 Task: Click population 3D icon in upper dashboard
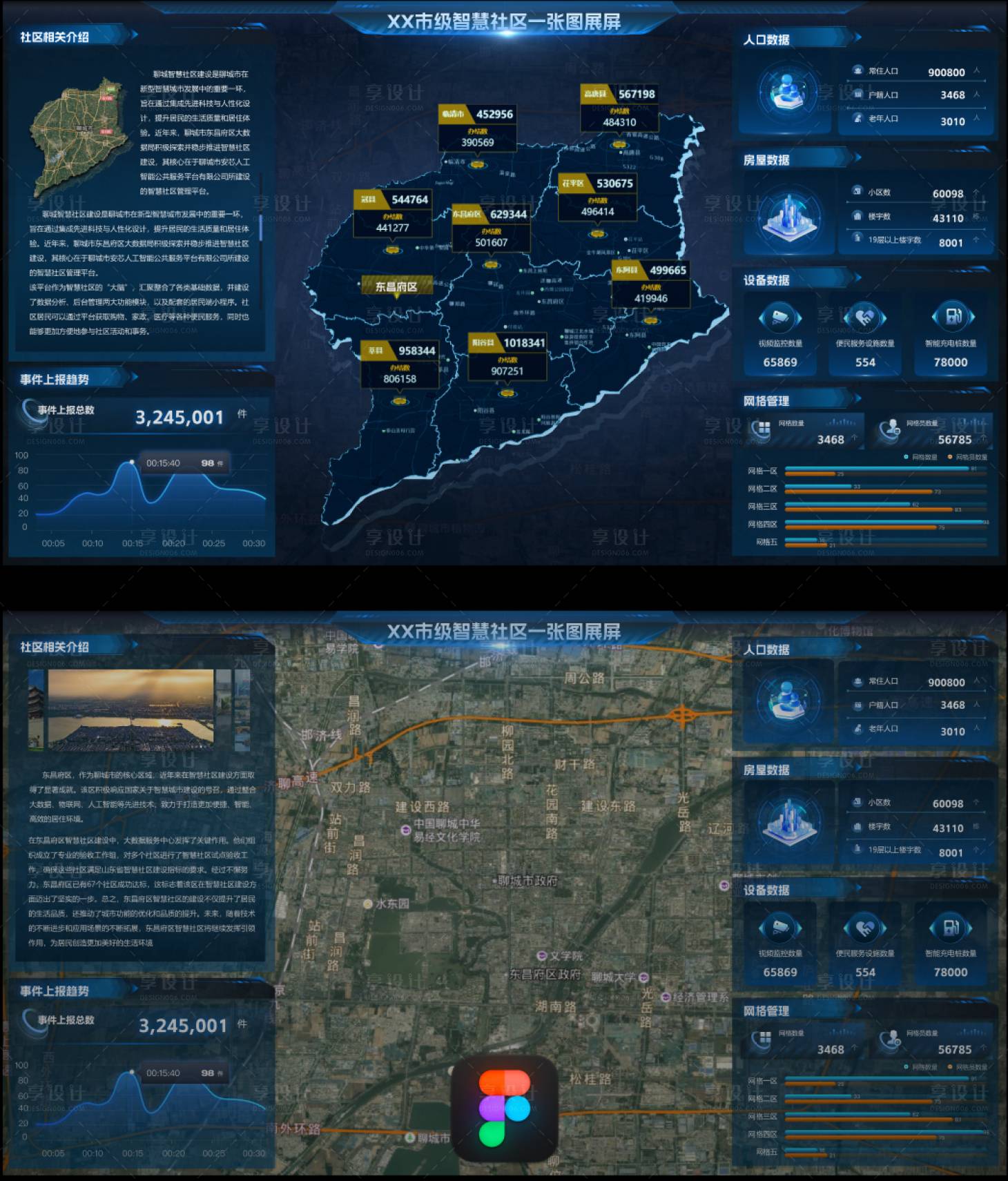click(x=788, y=92)
